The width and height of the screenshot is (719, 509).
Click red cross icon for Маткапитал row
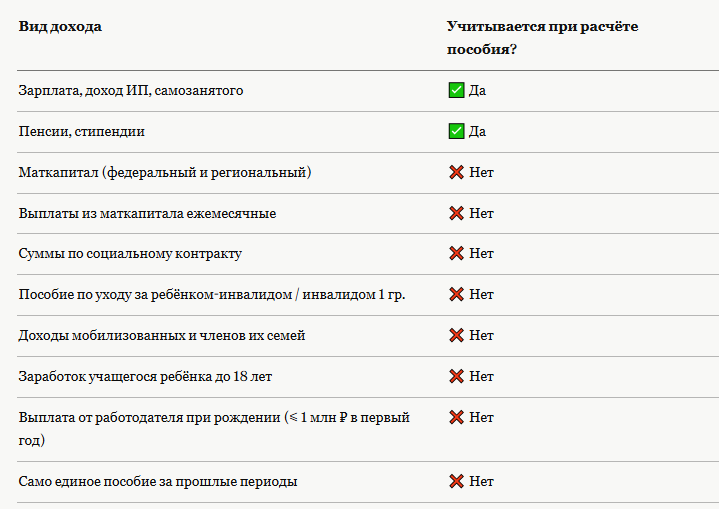(456, 172)
